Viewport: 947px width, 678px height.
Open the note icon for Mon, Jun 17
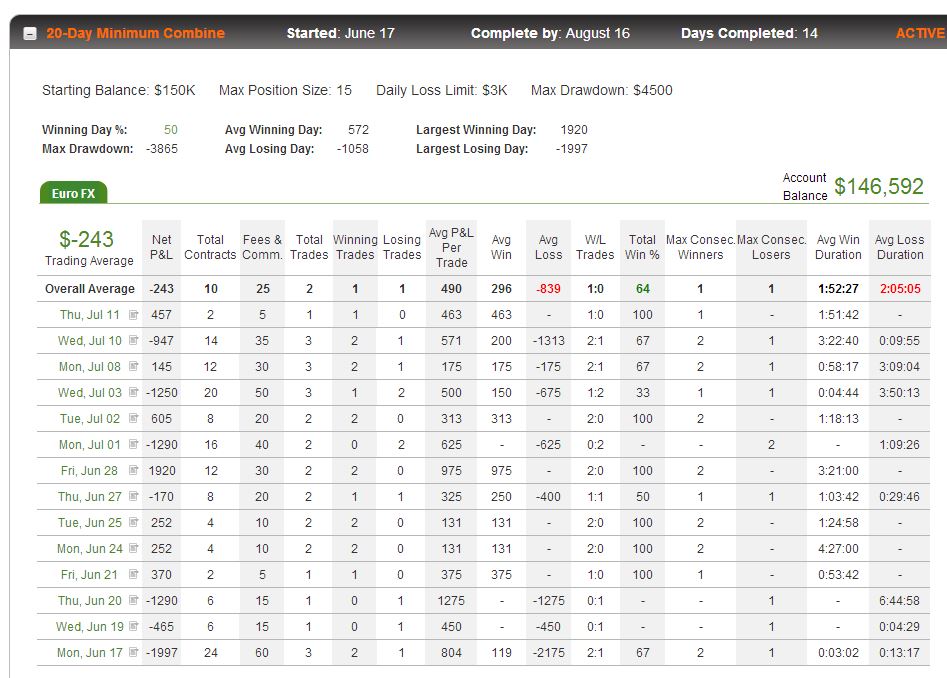click(133, 652)
